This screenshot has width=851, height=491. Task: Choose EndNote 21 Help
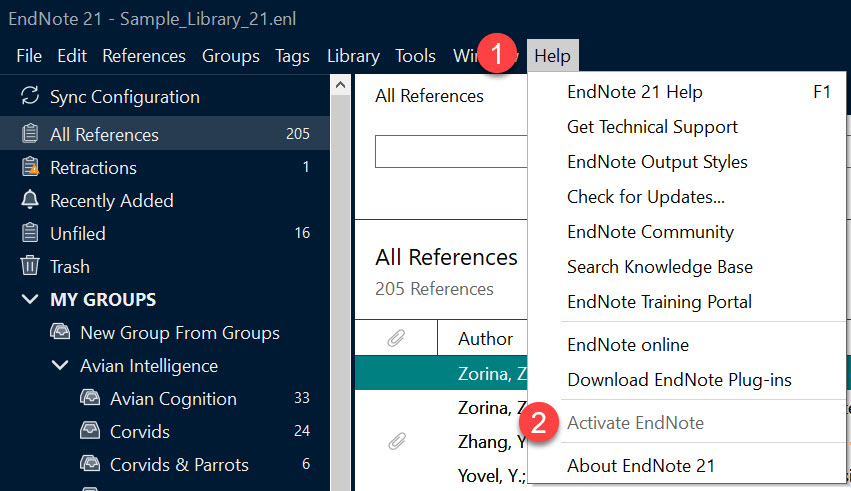coord(687,92)
